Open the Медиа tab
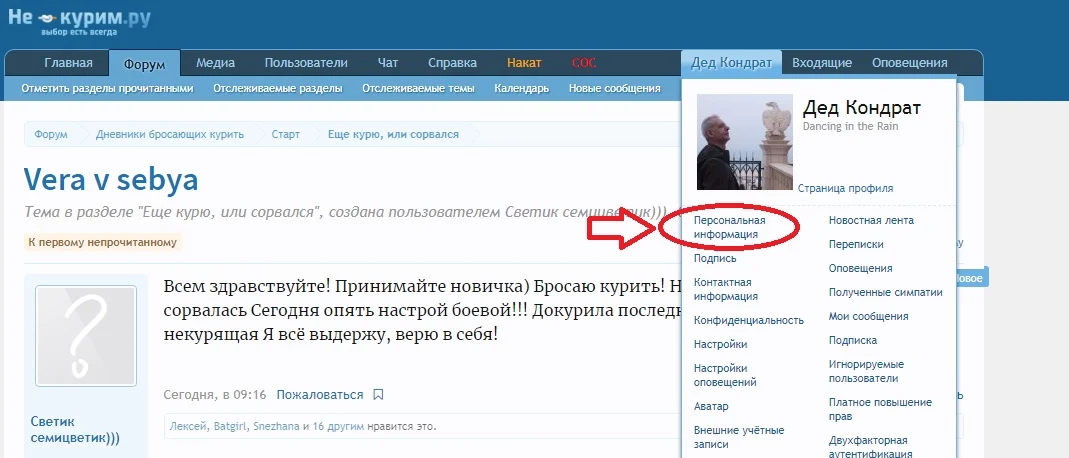The image size is (1069, 458). 215,63
